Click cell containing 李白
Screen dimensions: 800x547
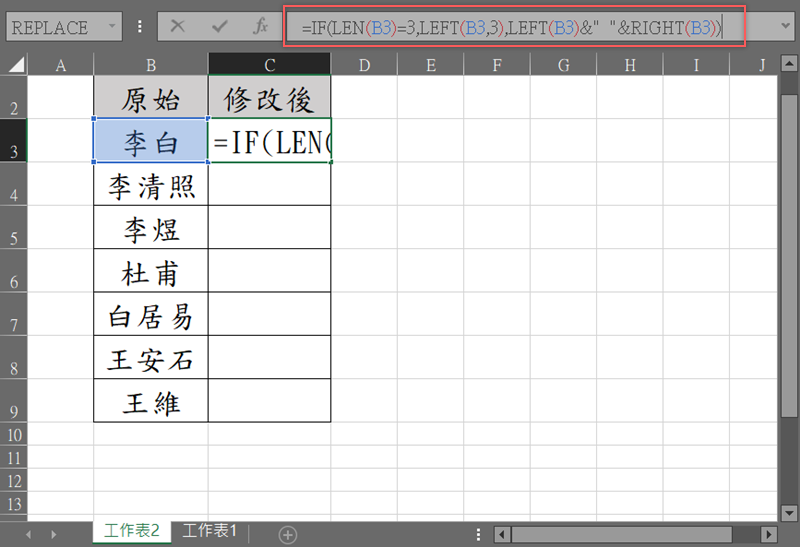click(151, 140)
